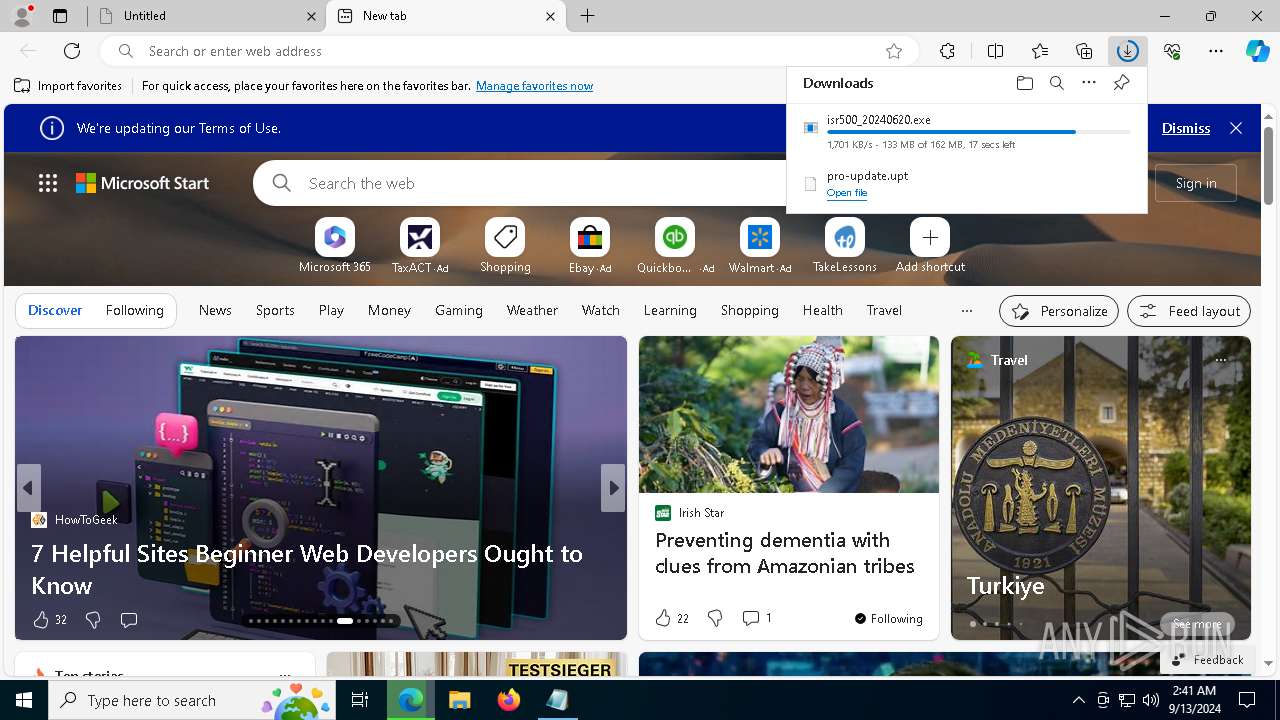This screenshot has width=1280, height=720.
Task: Open tab actions menu icon
Action: point(60,16)
